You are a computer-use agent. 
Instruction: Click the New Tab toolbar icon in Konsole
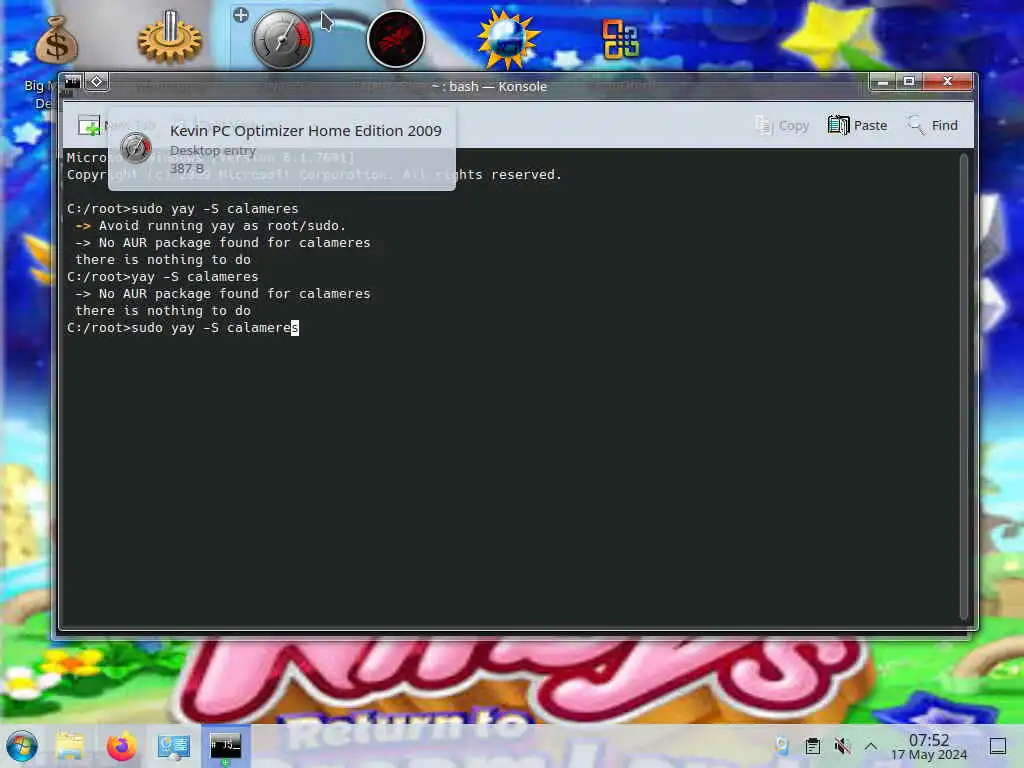[x=89, y=125]
